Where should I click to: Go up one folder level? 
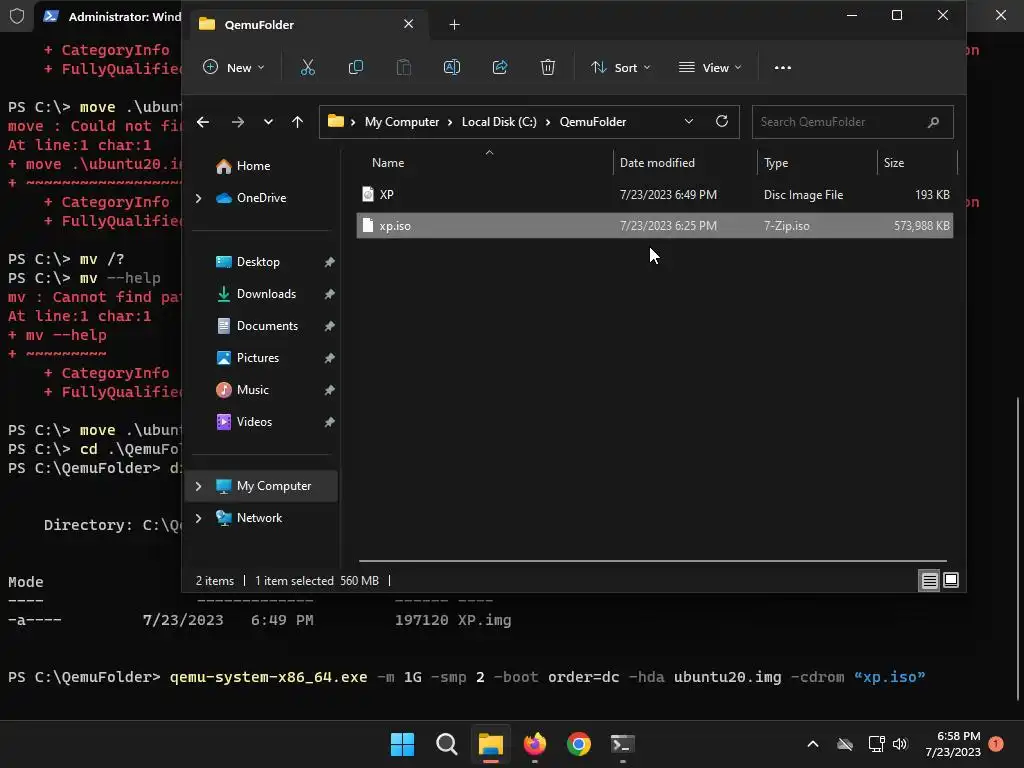coord(297,122)
